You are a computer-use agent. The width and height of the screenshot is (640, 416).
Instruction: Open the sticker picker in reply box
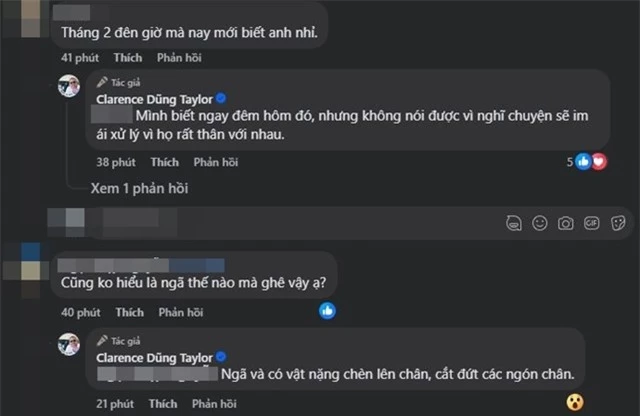617,221
